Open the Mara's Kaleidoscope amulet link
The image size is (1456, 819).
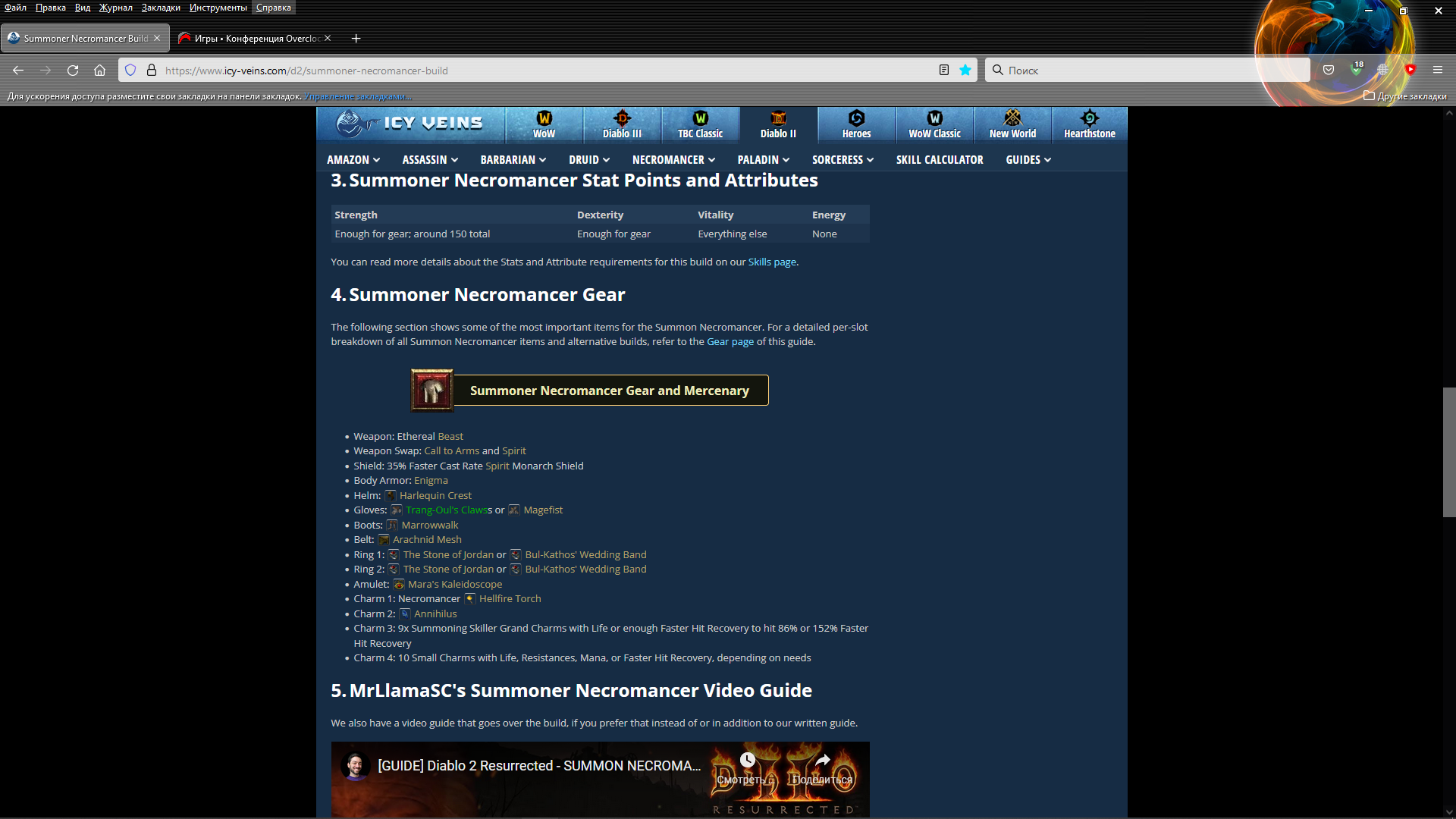[x=455, y=585]
